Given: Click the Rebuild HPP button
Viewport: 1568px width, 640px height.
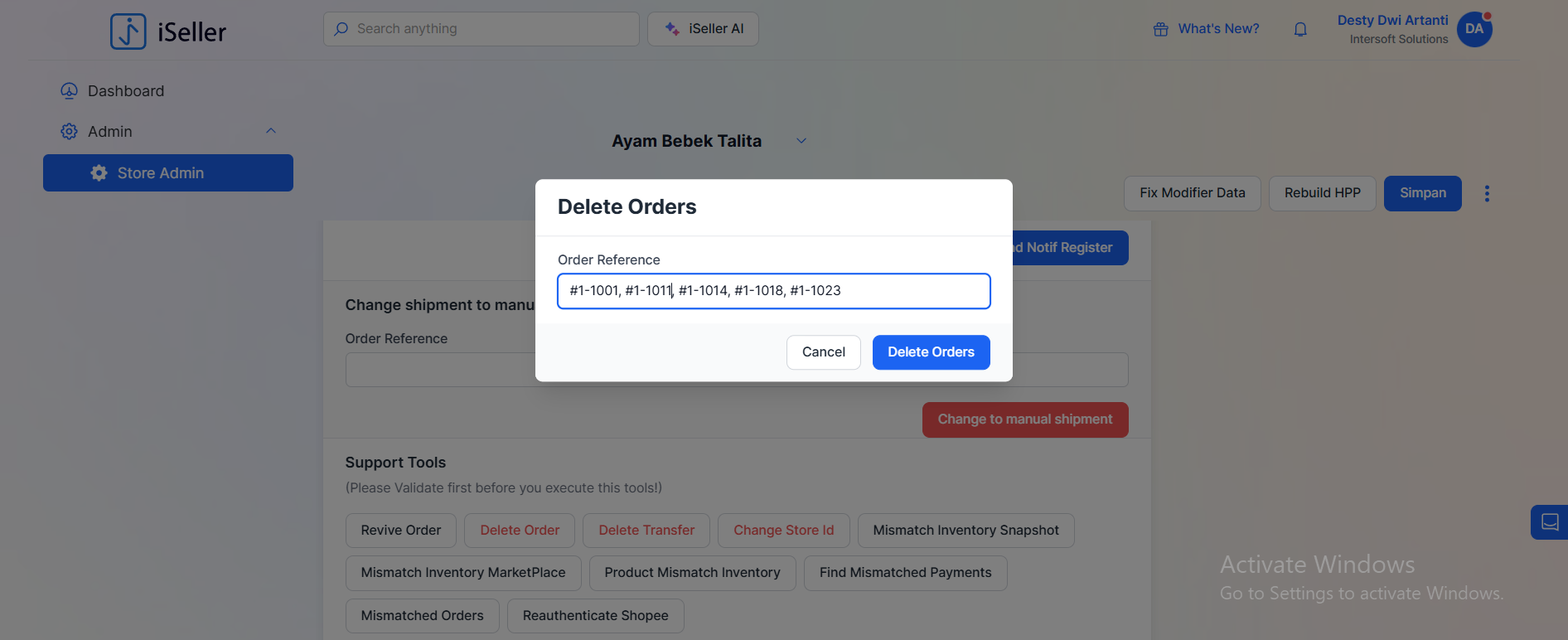Looking at the screenshot, I should click(x=1322, y=193).
